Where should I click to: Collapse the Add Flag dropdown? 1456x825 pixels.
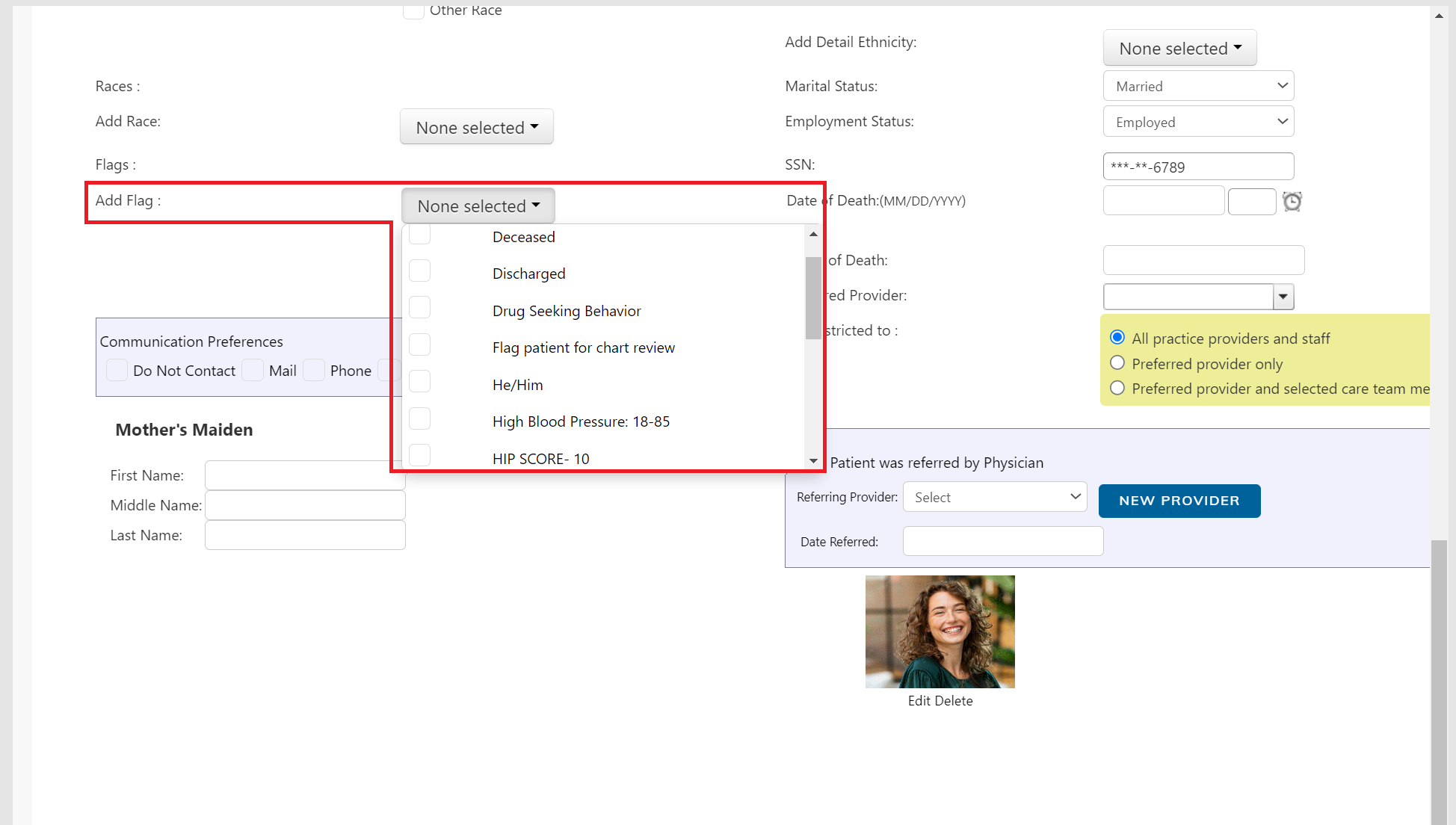click(x=478, y=205)
